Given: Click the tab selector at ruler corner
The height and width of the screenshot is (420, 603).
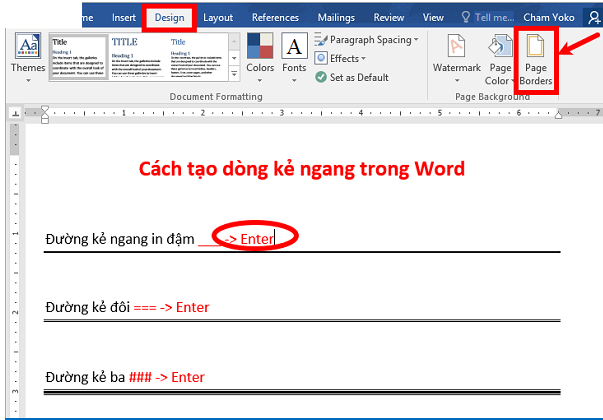Looking at the screenshot, I should coord(14,113).
